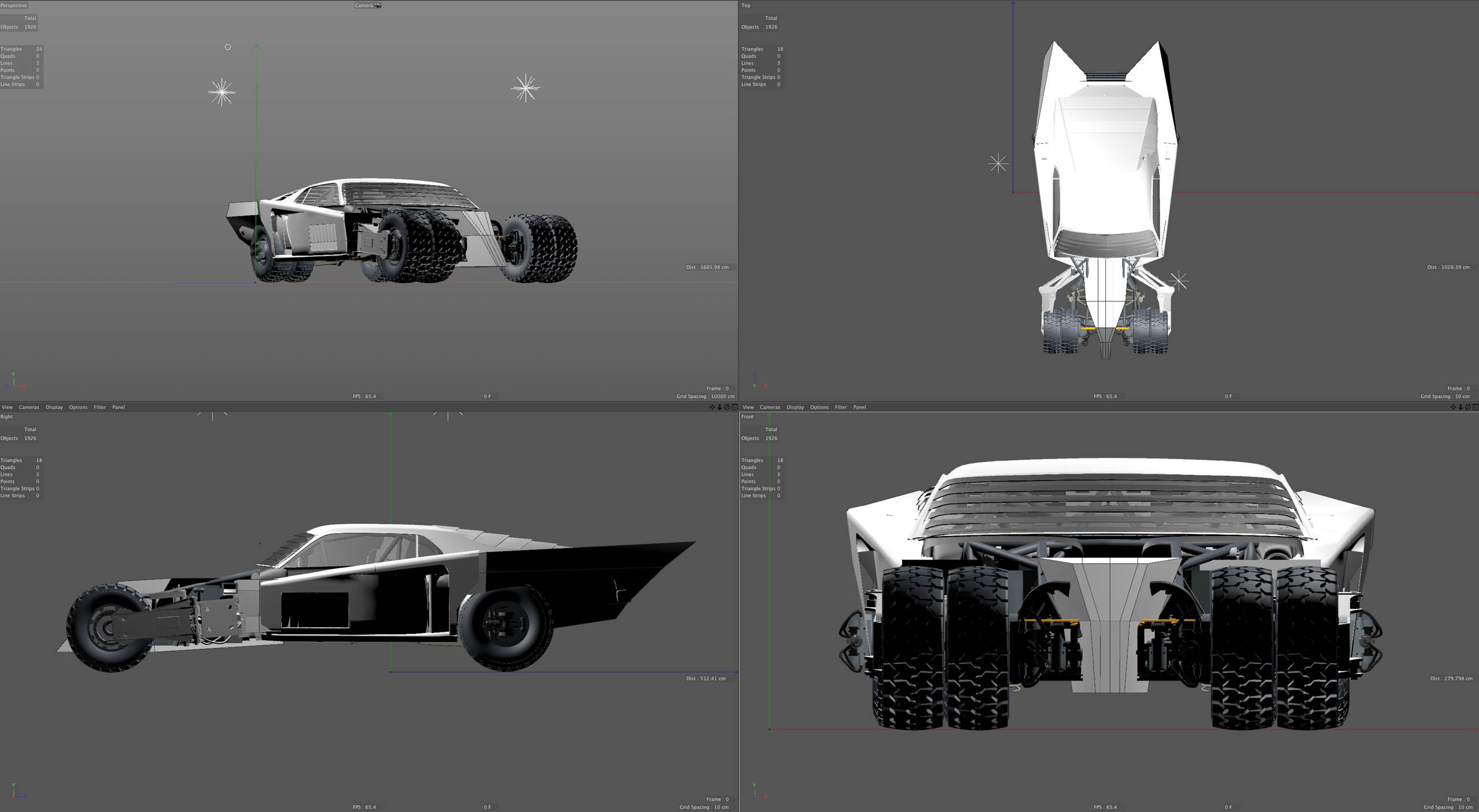Open the Display menu in the Front viewport
This screenshot has width=1479, height=812.
[x=795, y=407]
